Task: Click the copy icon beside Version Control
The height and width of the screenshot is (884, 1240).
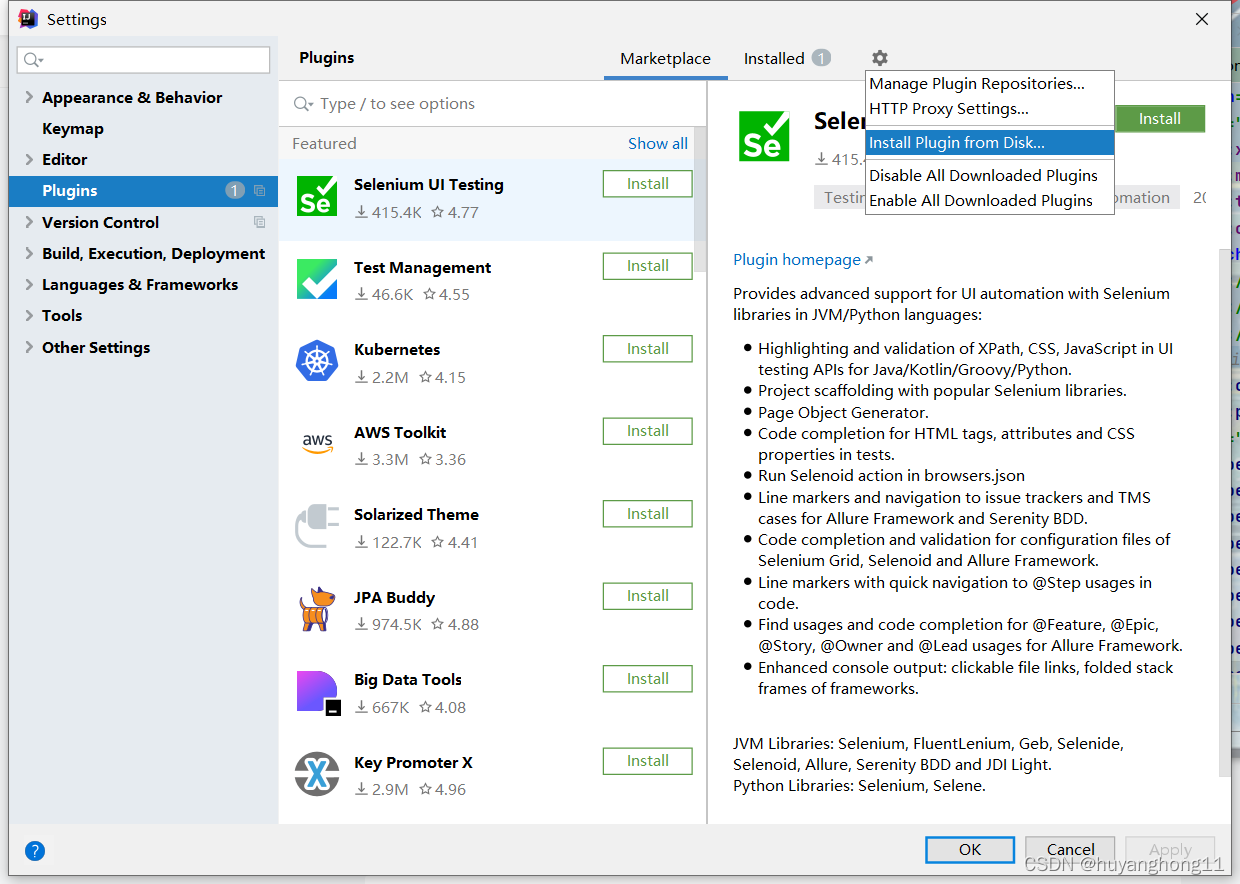Action: tap(259, 222)
